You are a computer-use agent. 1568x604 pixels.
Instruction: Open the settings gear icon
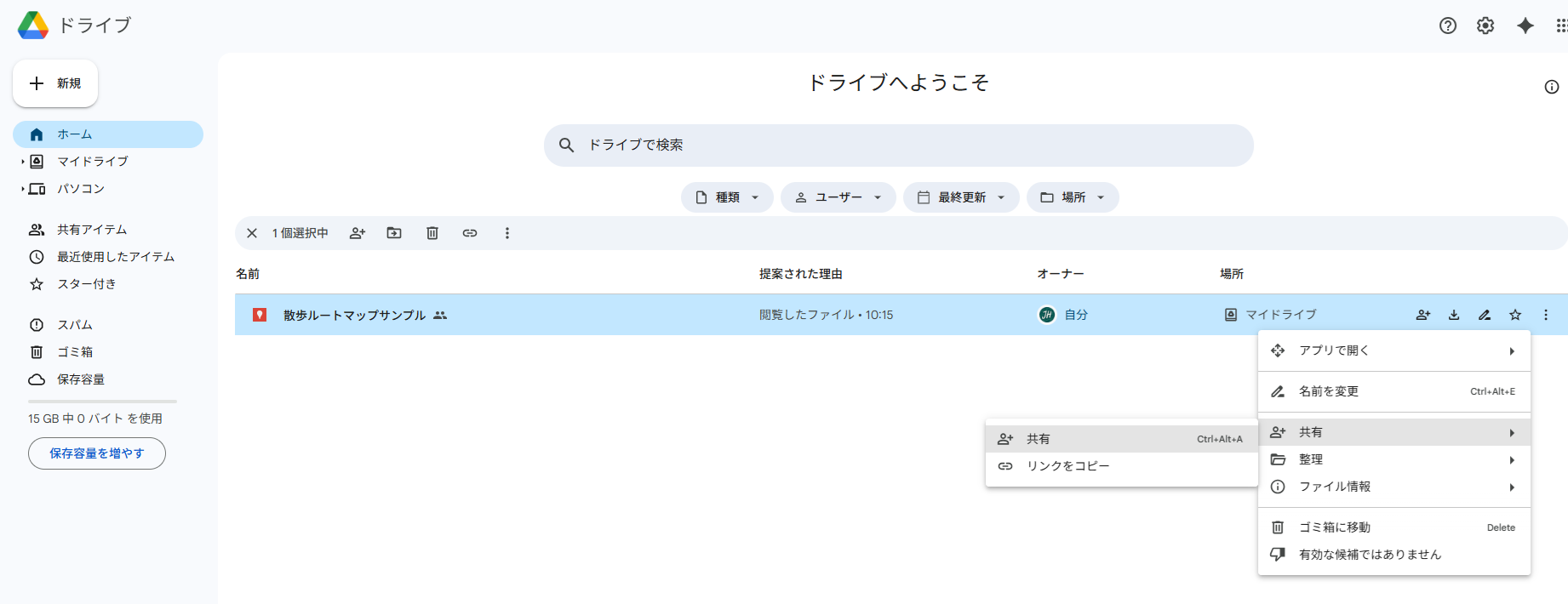coord(1485,26)
